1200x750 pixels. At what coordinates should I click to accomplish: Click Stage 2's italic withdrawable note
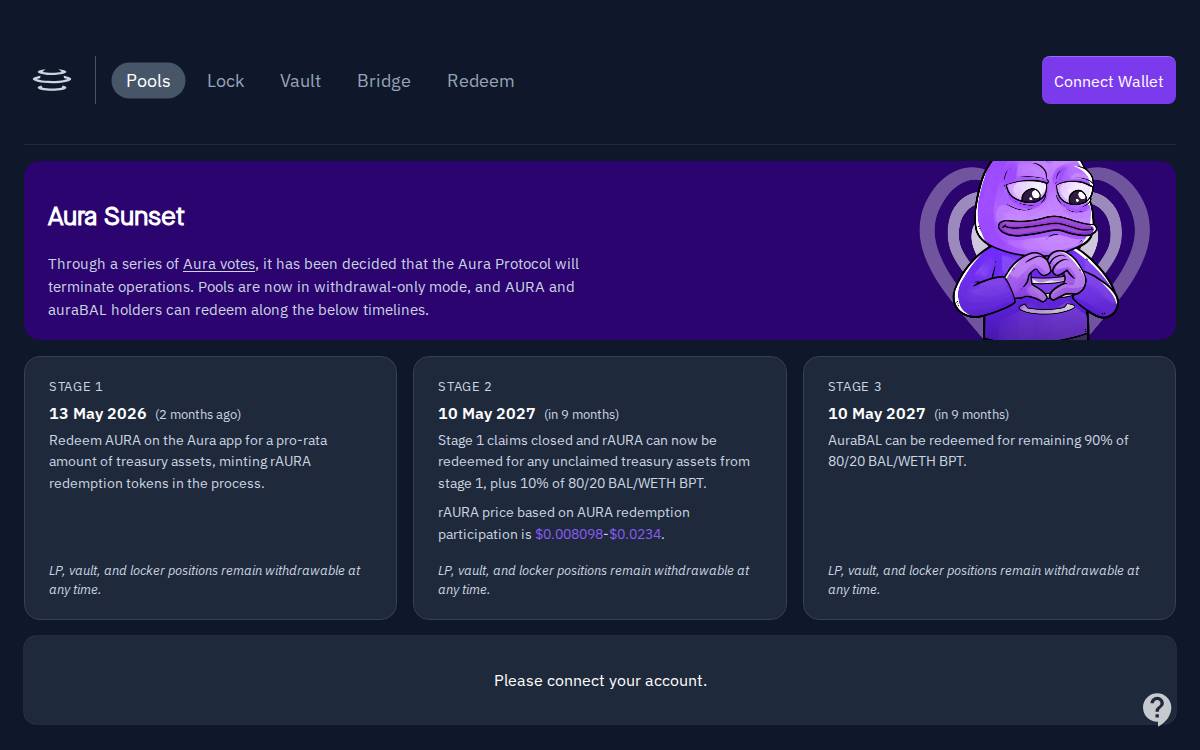coord(594,580)
